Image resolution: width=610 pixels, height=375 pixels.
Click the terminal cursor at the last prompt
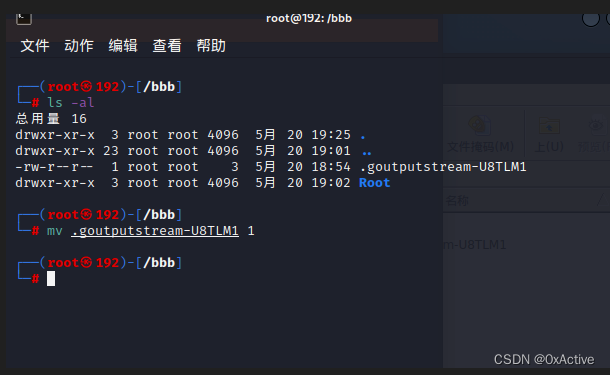[x=51, y=279]
